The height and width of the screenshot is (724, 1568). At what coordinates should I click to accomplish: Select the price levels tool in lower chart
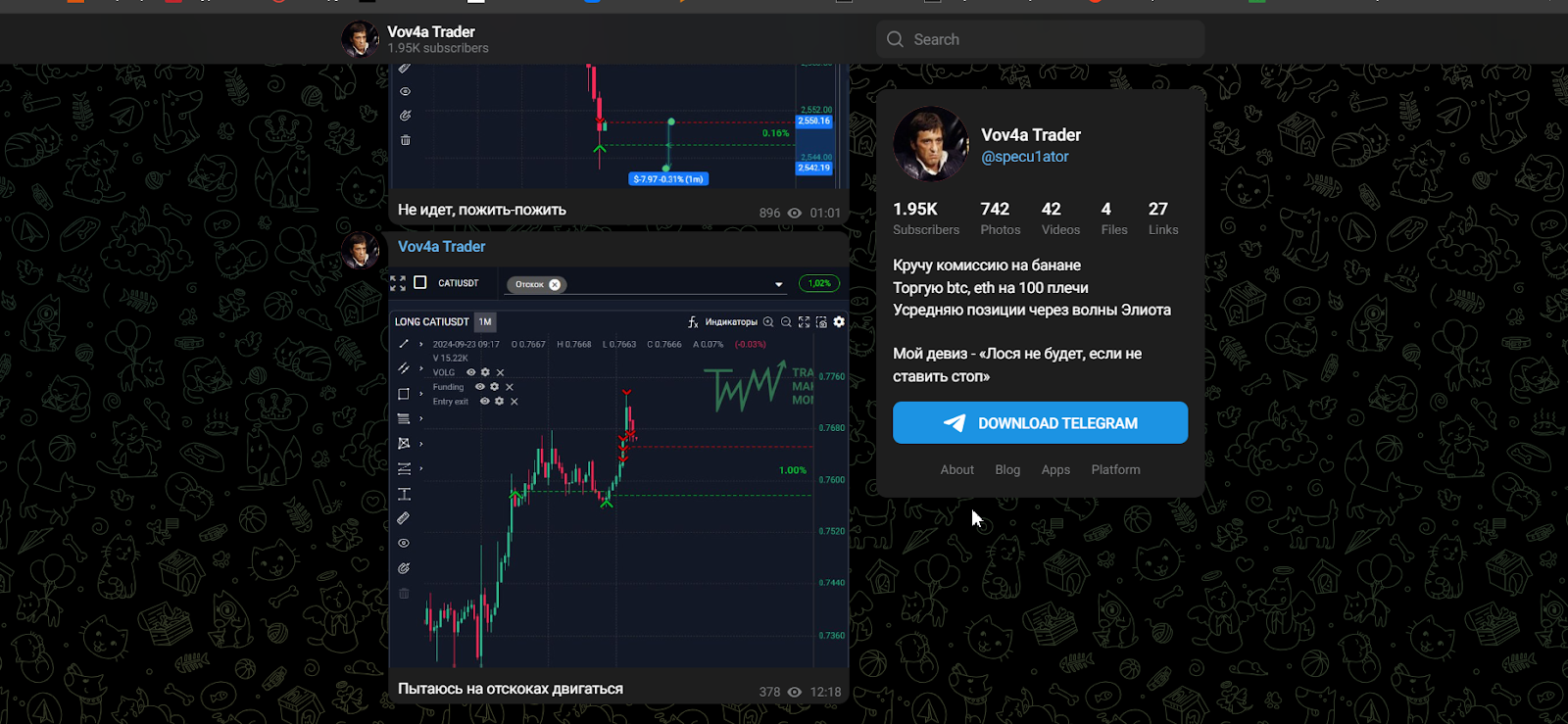point(404,468)
